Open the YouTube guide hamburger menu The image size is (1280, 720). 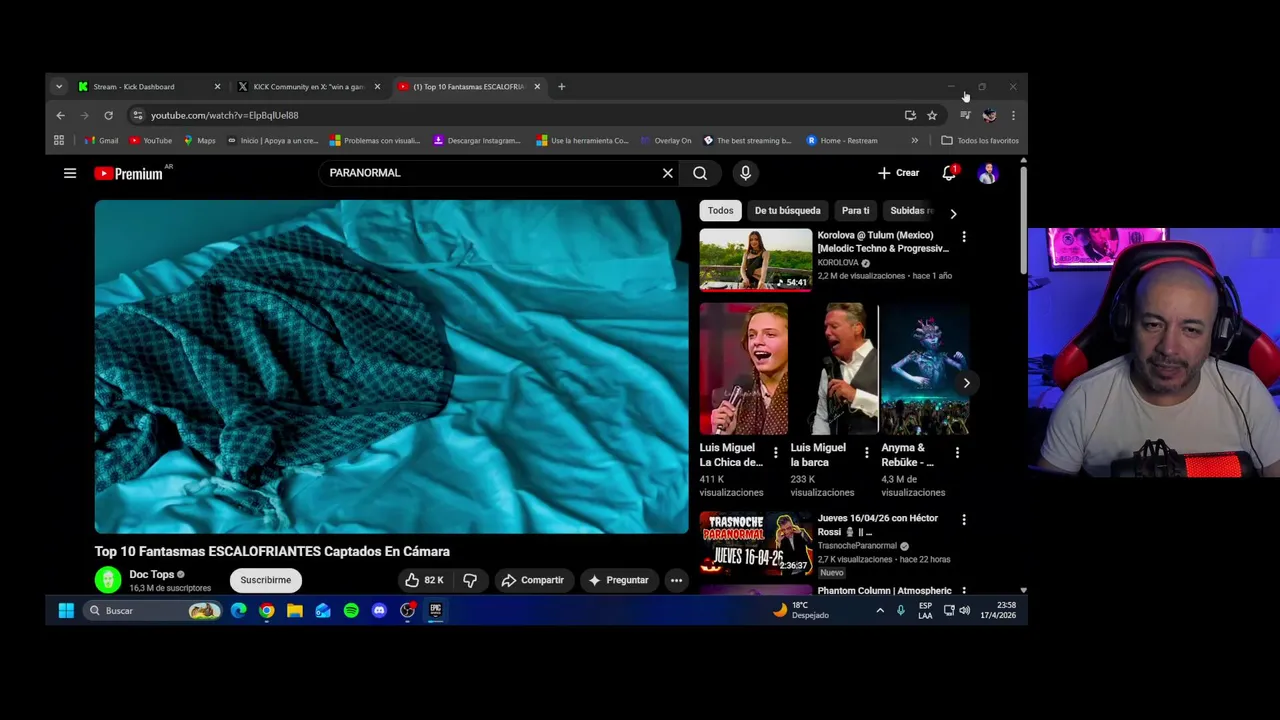click(x=70, y=173)
